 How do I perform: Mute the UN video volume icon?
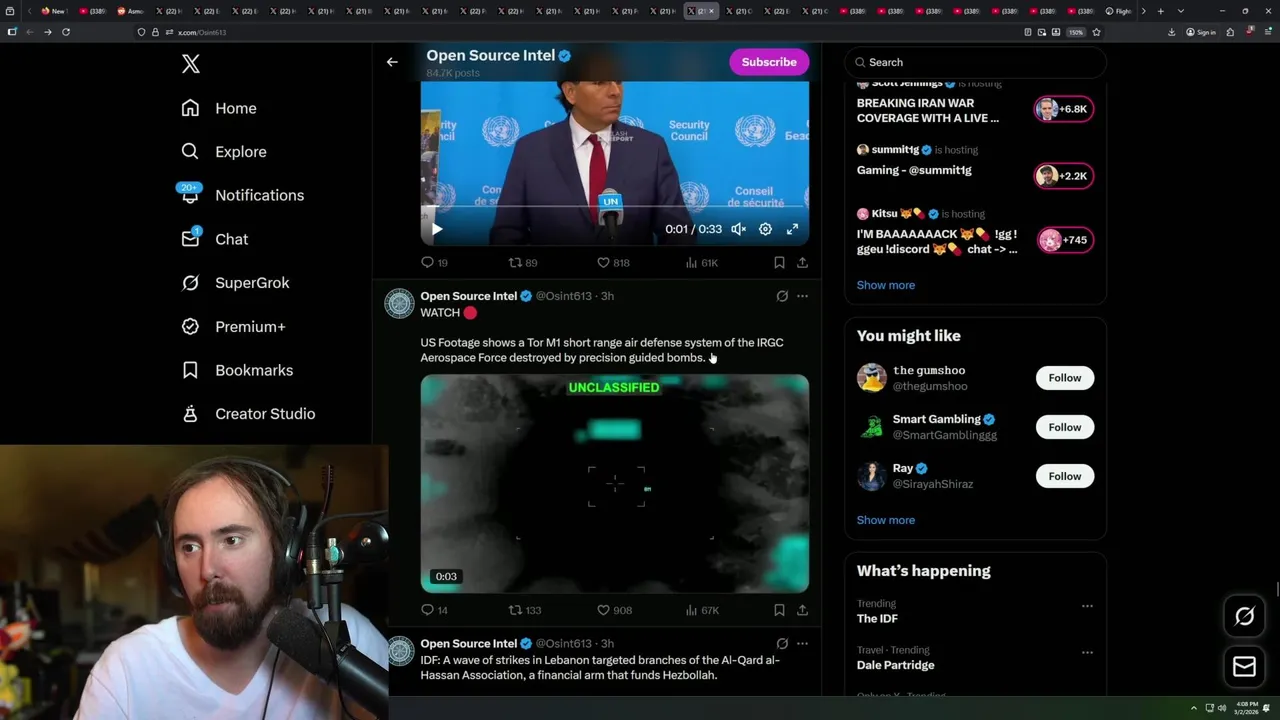pyautogui.click(x=738, y=229)
